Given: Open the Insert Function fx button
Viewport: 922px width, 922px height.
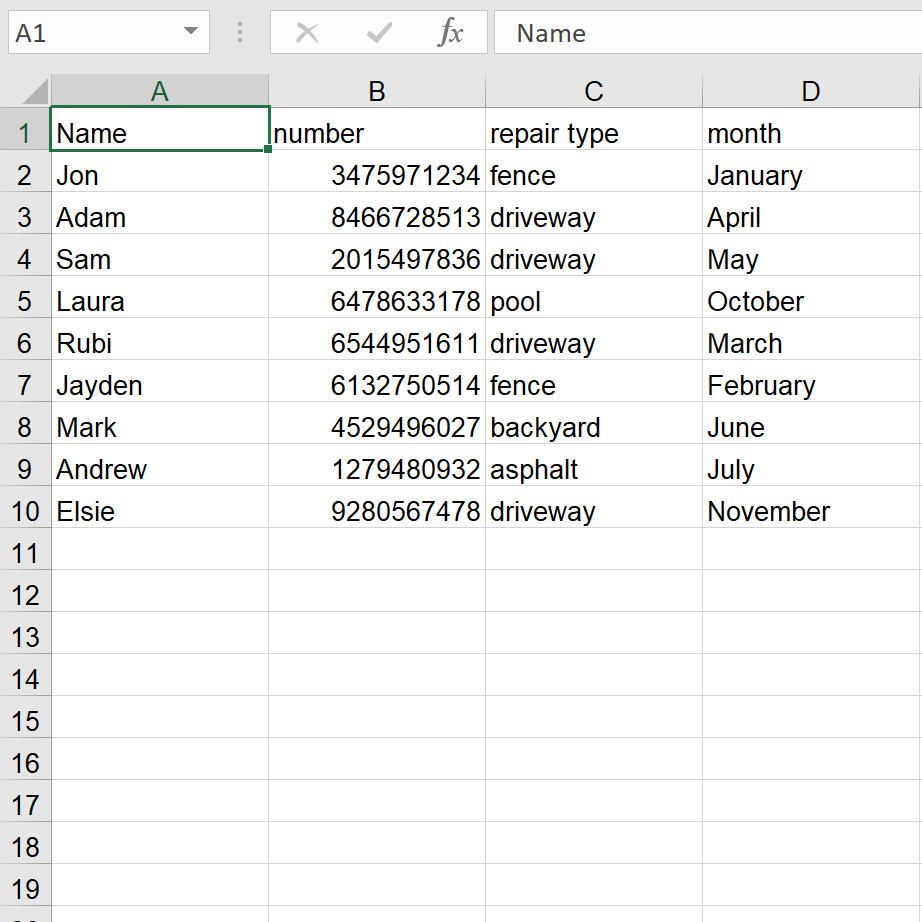Looking at the screenshot, I should pyautogui.click(x=451, y=32).
